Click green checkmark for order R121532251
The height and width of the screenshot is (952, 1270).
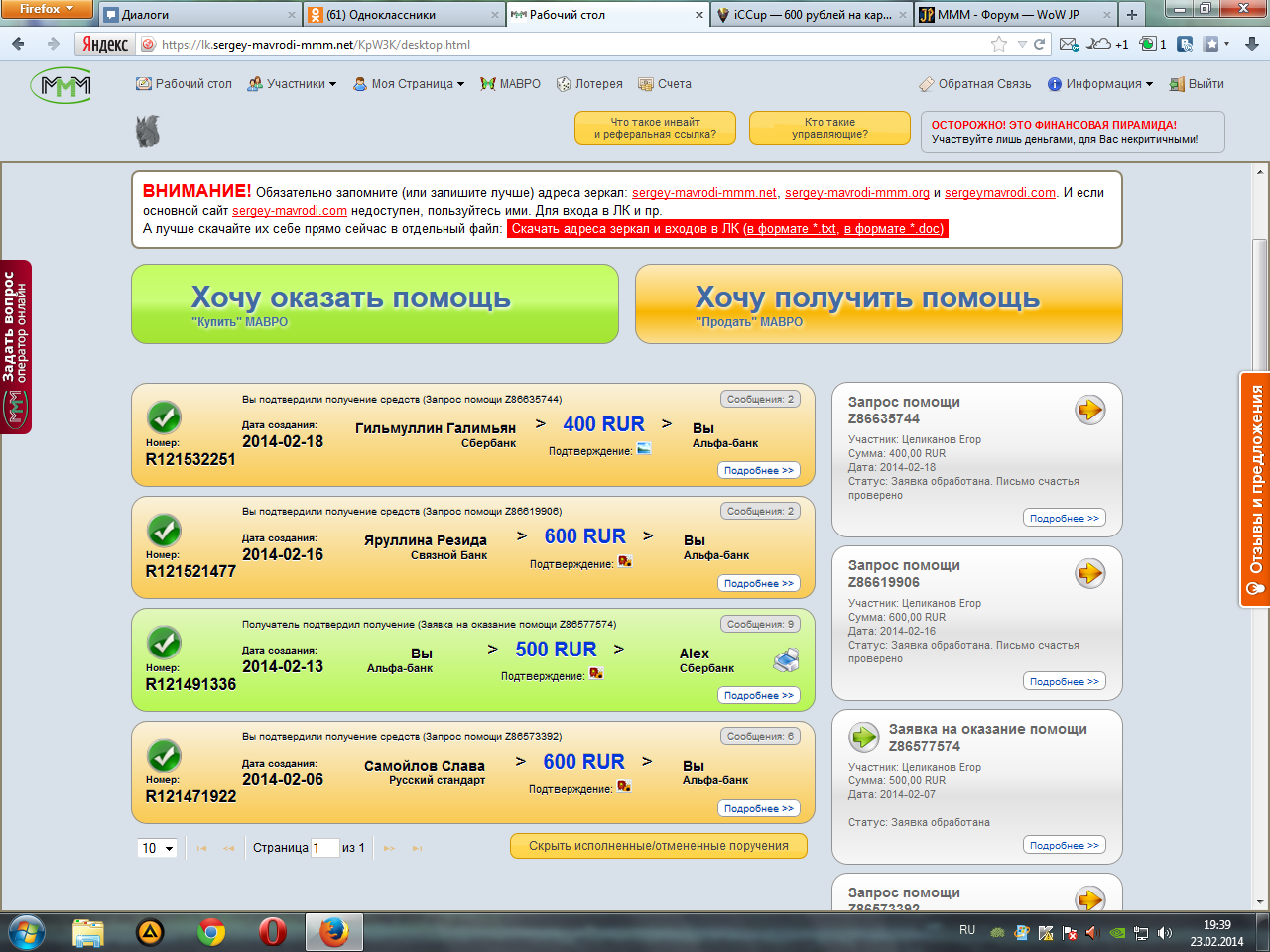point(164,416)
